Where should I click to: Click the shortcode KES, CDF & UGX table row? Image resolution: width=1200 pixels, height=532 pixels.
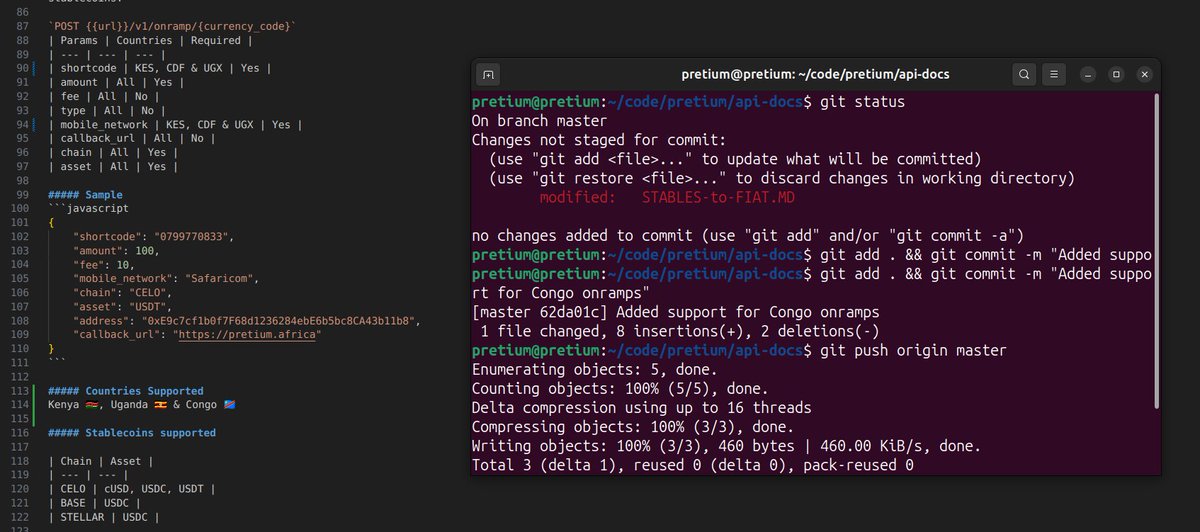tap(159, 68)
